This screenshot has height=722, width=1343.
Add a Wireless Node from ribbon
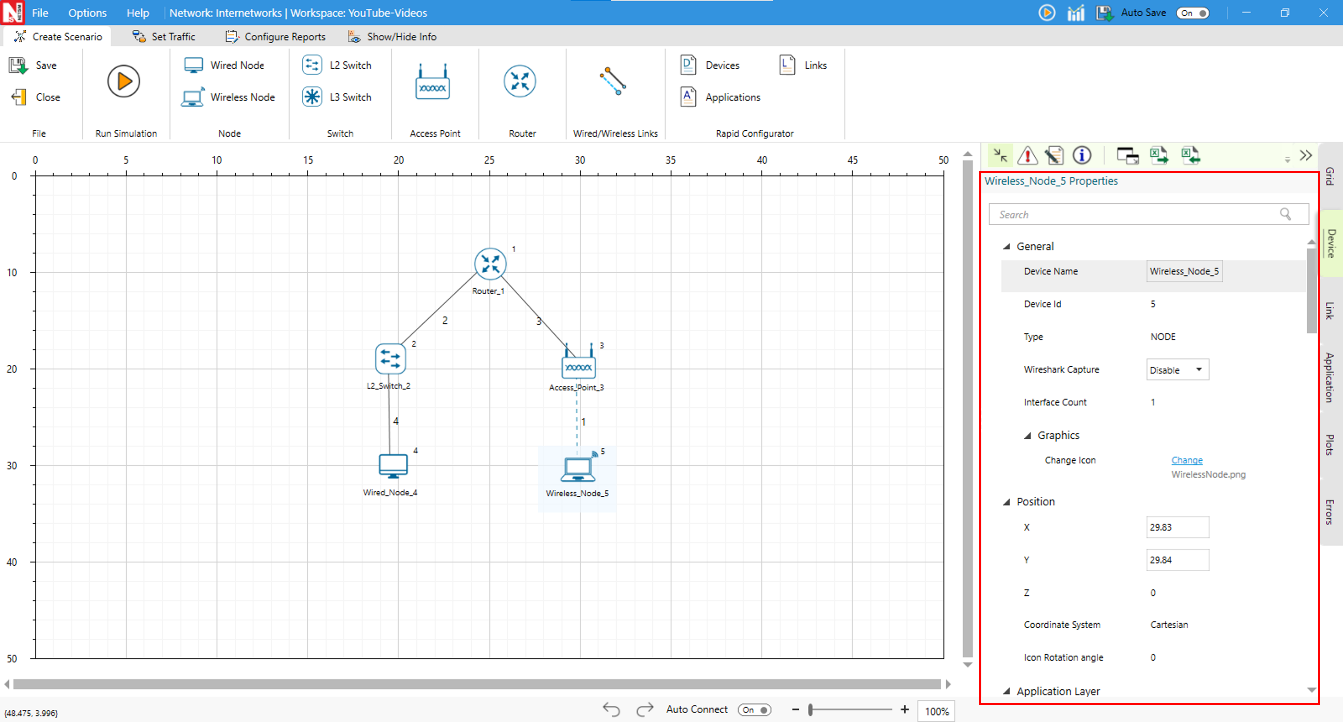pyautogui.click(x=193, y=97)
